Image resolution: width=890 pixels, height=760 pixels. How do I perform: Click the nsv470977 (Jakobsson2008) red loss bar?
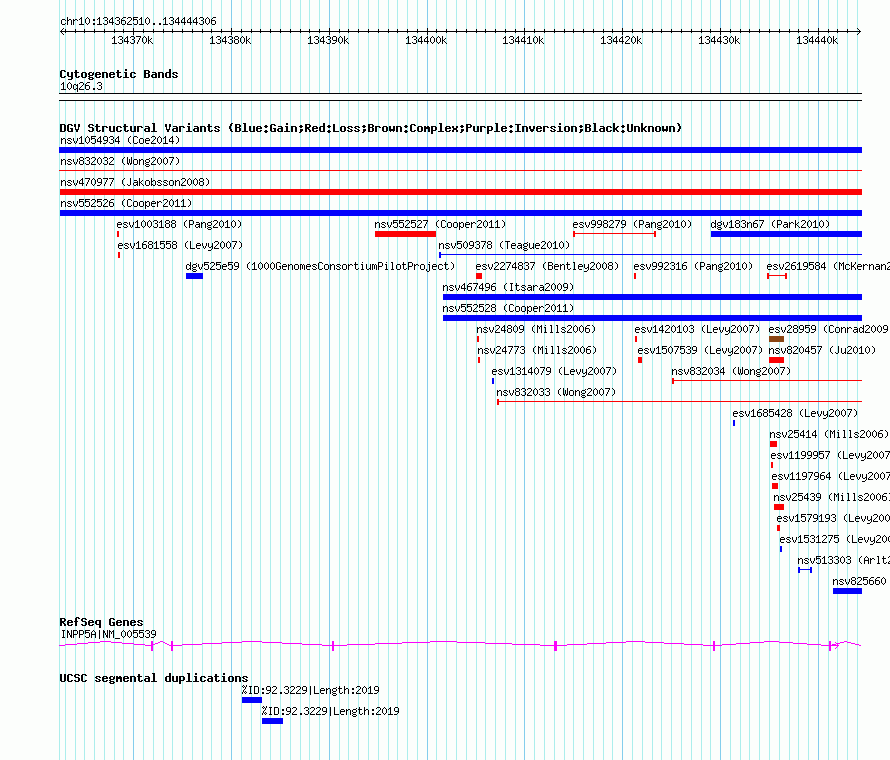tap(460, 192)
